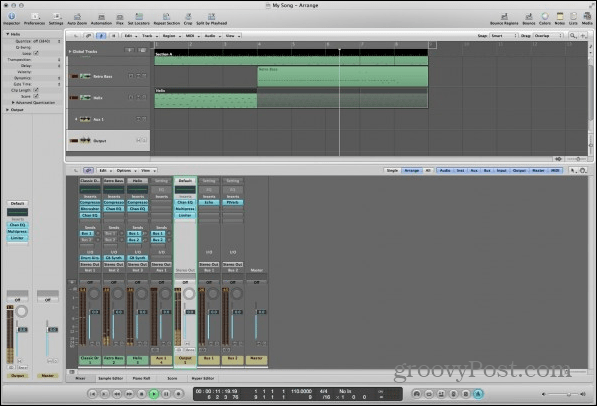Open the Drag dropdown set to Overlap
The height and width of the screenshot is (406, 597).
tap(548, 36)
